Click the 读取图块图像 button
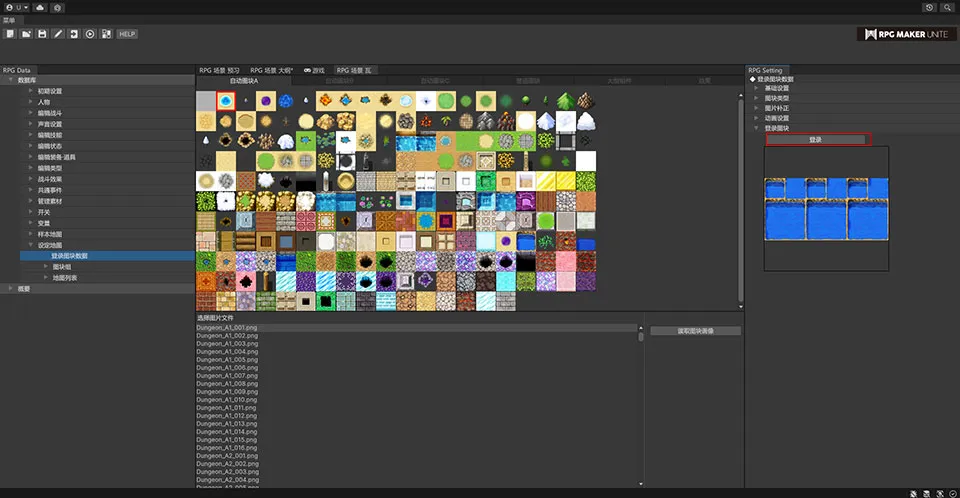This screenshot has width=960, height=498. [x=695, y=330]
